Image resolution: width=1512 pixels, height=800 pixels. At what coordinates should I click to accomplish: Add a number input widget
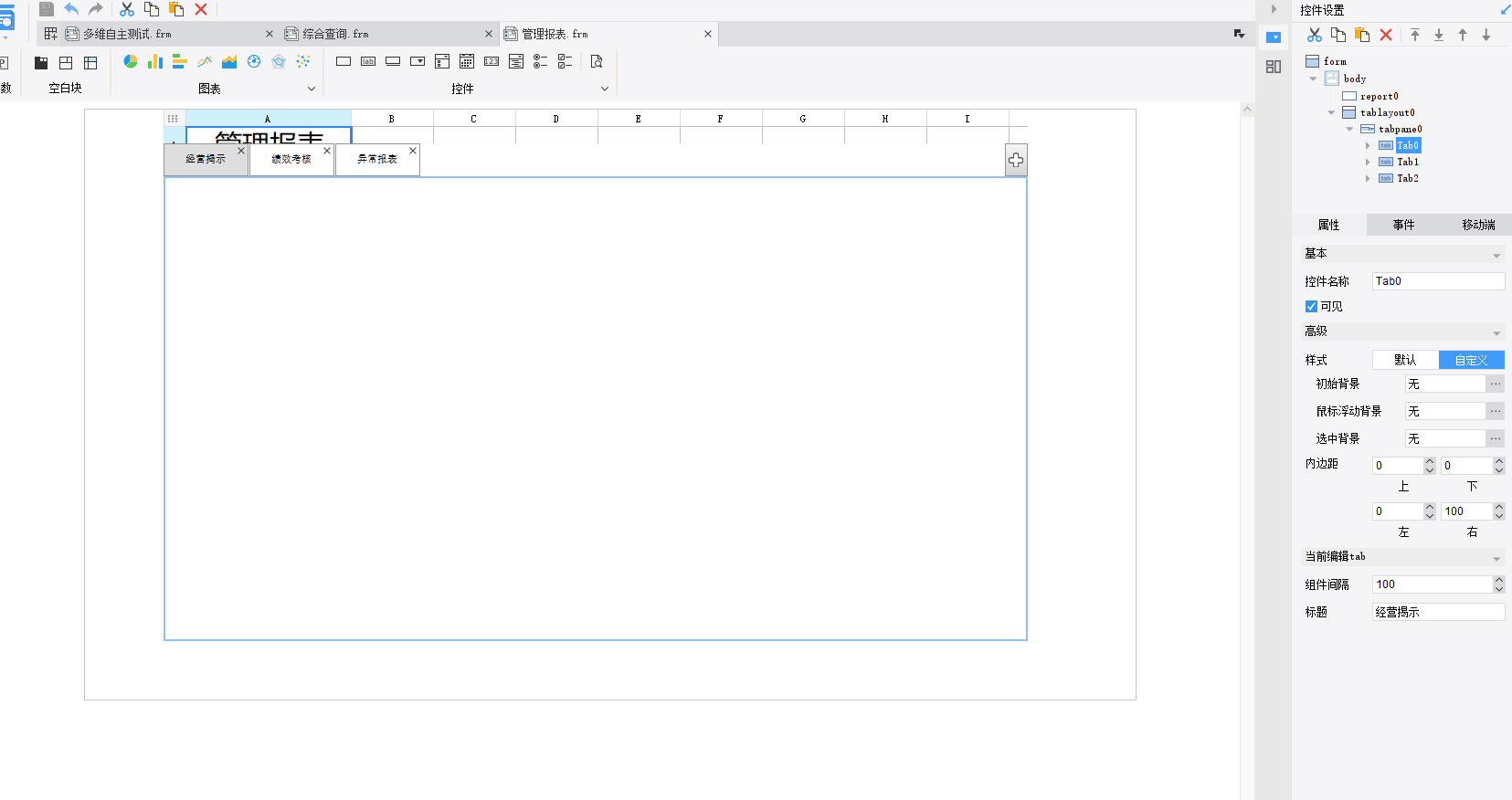point(492,61)
